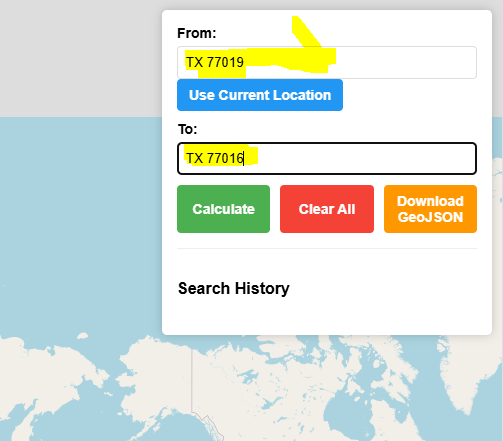Click the To: label

click(188, 129)
